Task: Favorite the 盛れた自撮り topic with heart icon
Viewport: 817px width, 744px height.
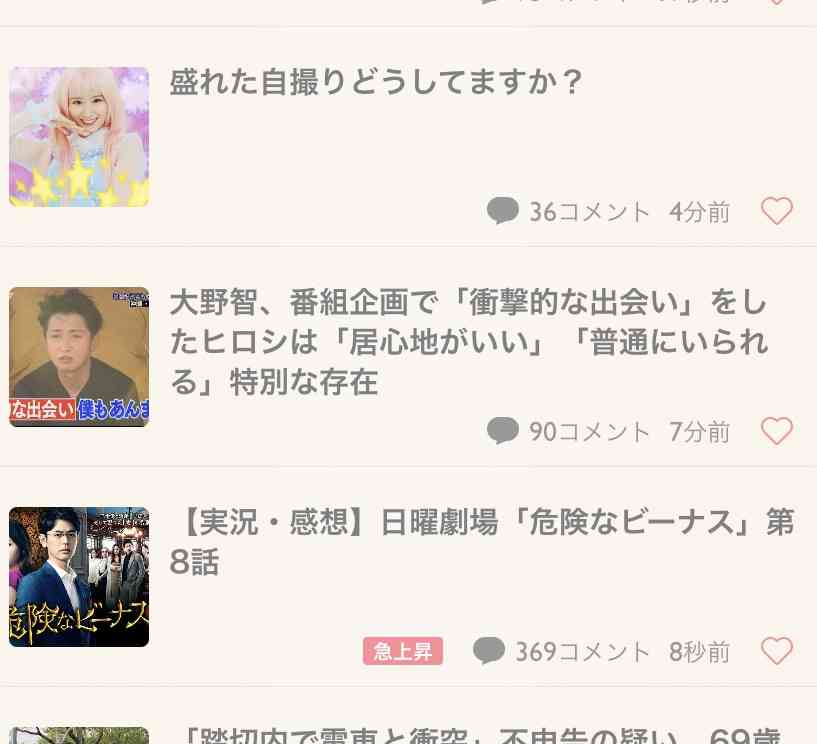Action: click(776, 211)
